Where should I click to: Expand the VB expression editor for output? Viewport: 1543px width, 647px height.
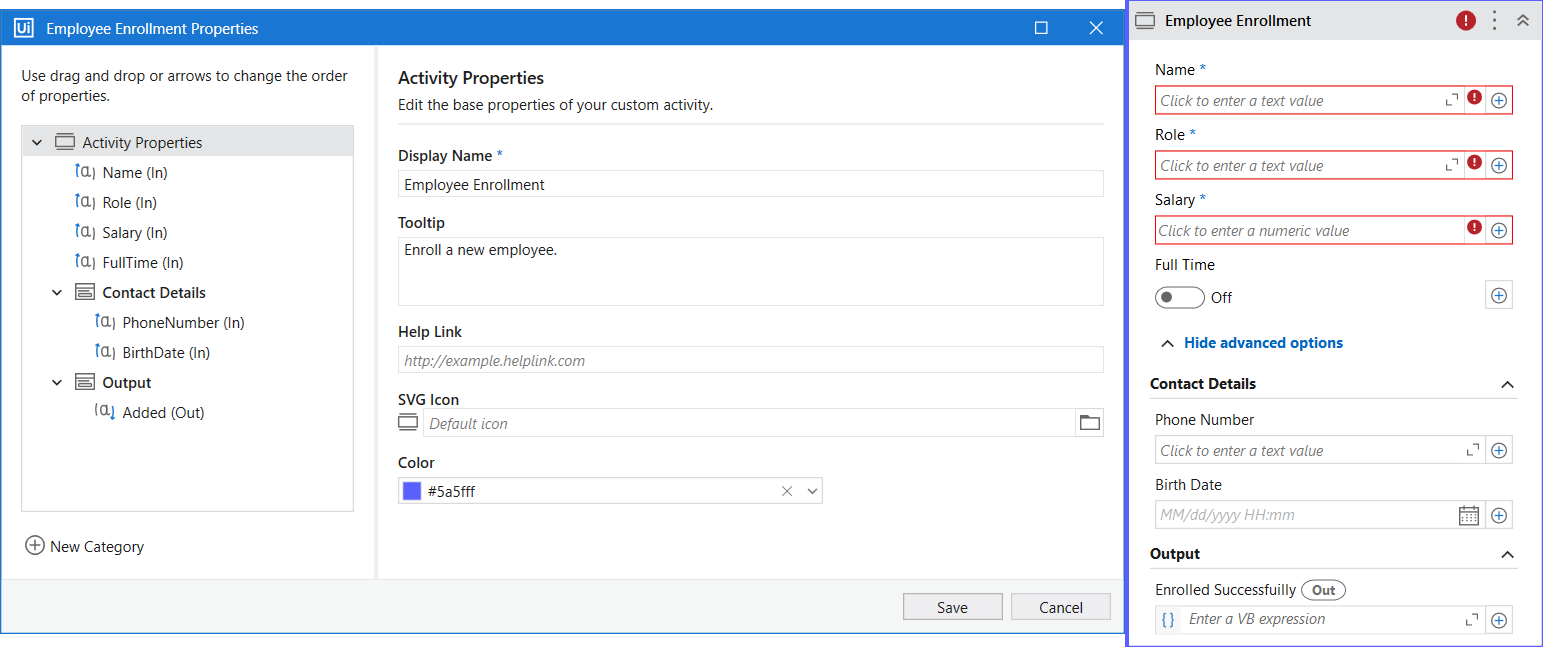pos(1472,620)
